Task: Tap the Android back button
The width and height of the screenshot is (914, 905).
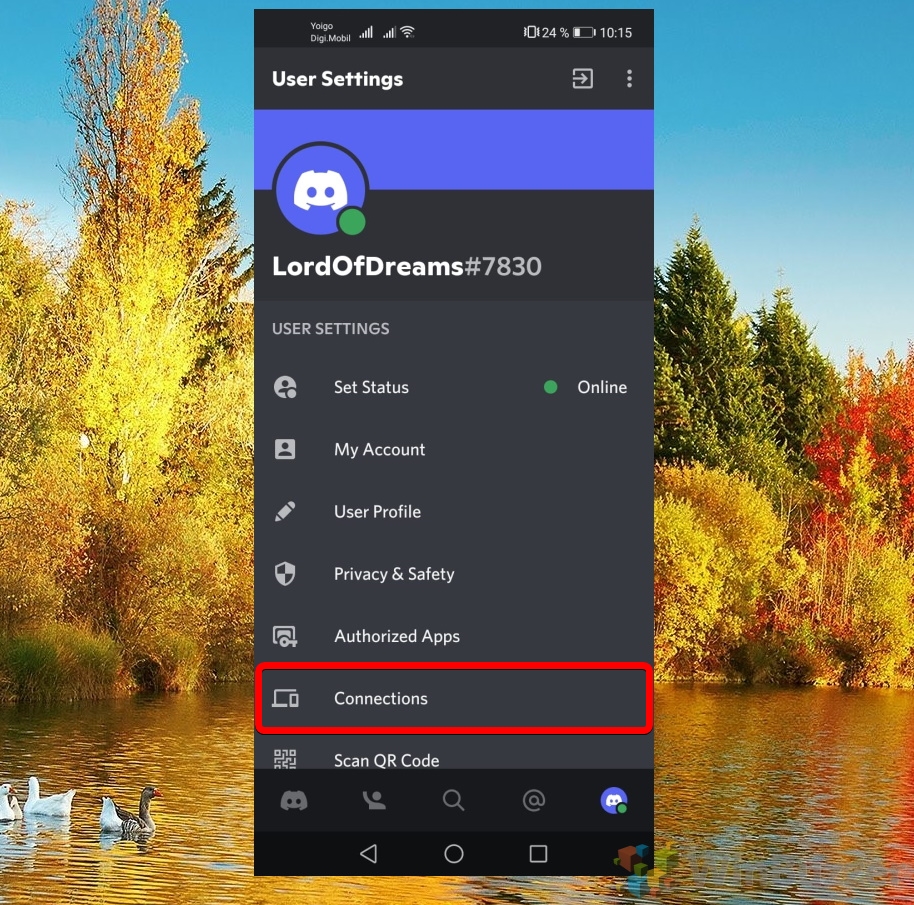Action: click(x=368, y=854)
